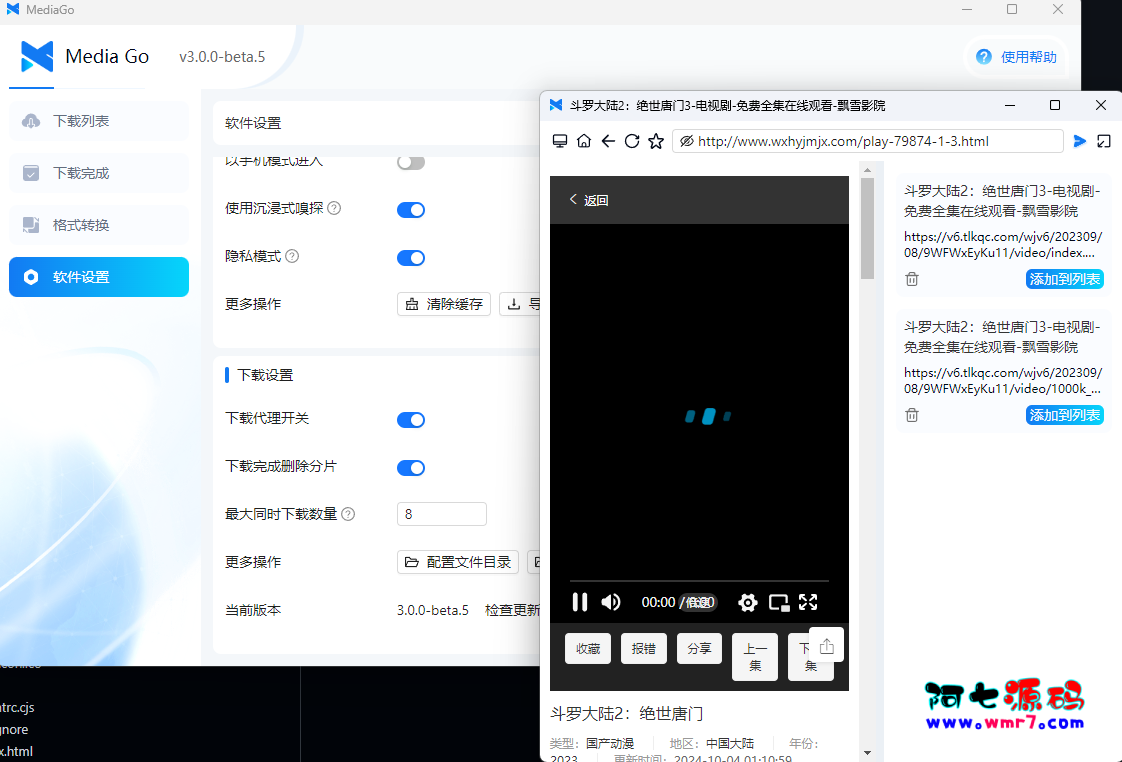This screenshot has width=1122, height=762.
Task: Click the scrollbar up arrow in the browser page
Action: [x=867, y=170]
